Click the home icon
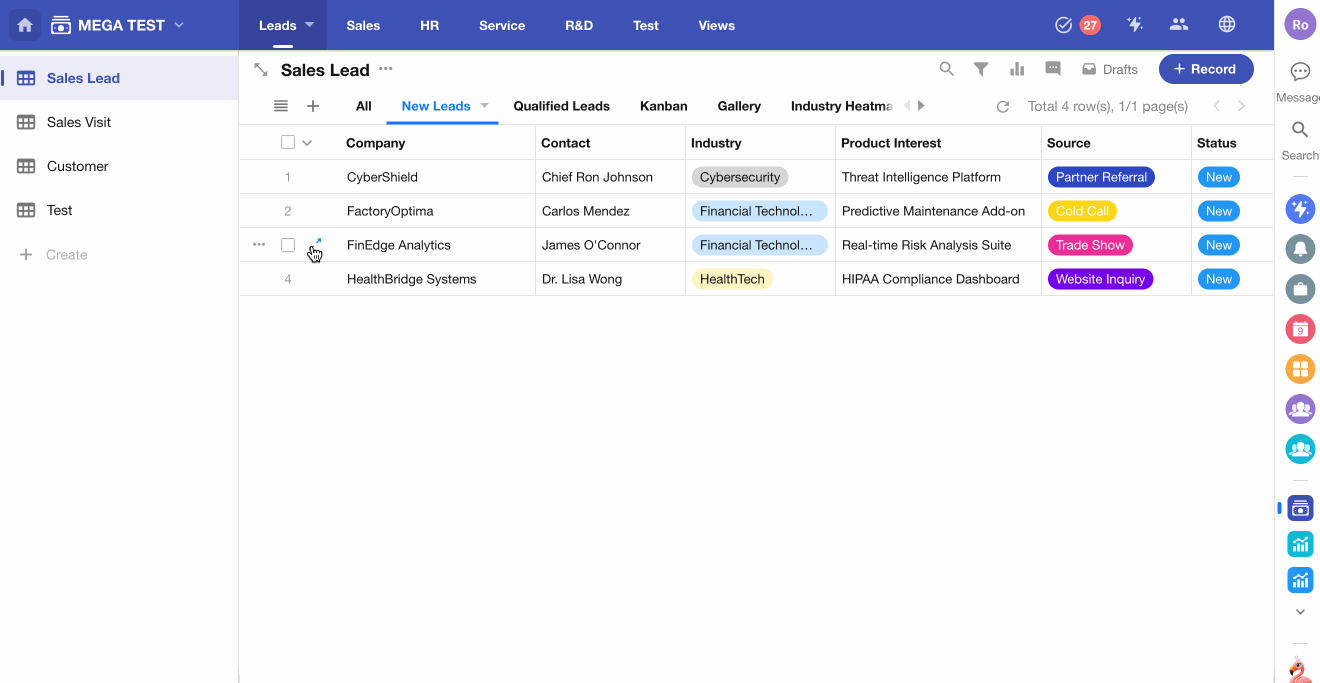Image resolution: width=1320 pixels, height=683 pixels. 25,25
